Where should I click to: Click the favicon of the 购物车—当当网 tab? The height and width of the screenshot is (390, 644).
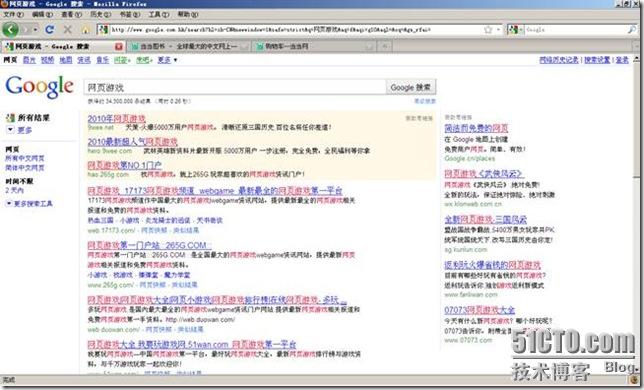[260, 46]
